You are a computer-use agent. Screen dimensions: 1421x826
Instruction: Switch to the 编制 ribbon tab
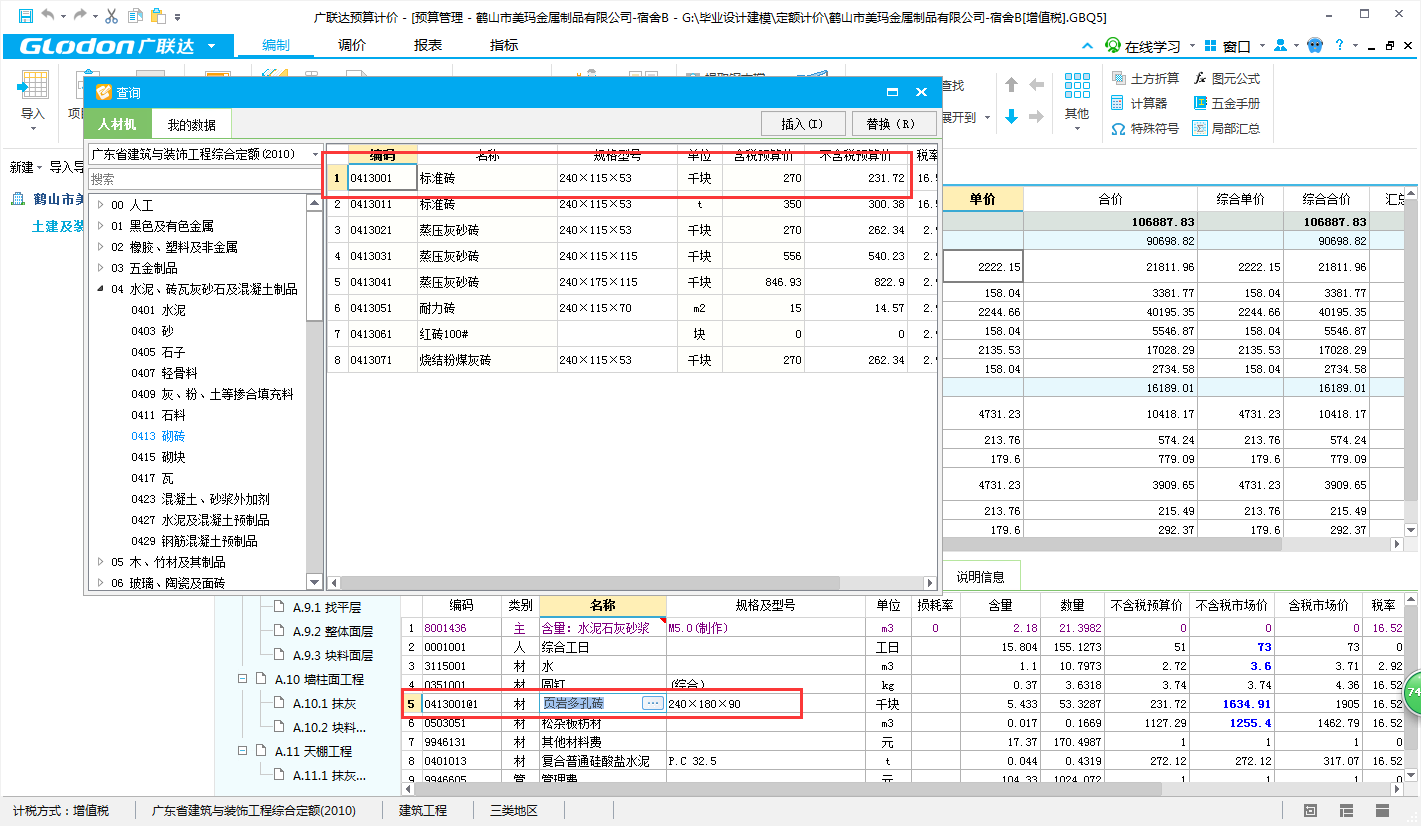276,46
